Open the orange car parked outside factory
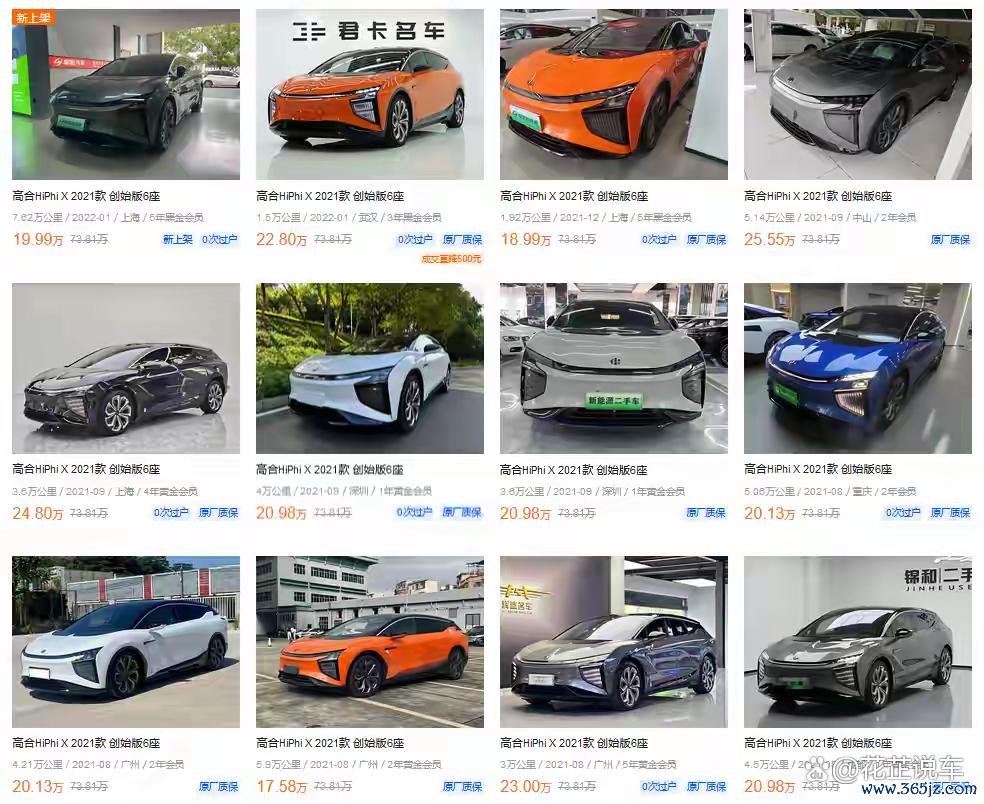984x804 pixels. [370, 641]
